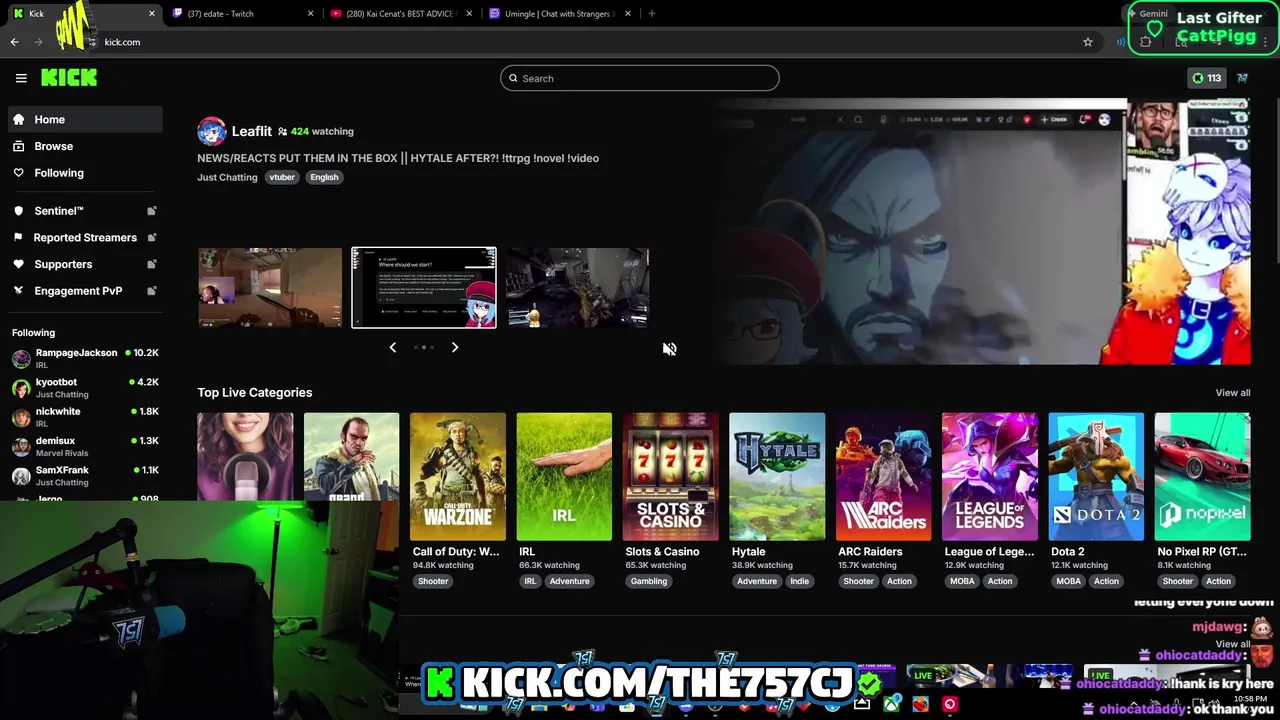Click the Just Chatting category link
The height and width of the screenshot is (720, 1280).
[227, 177]
